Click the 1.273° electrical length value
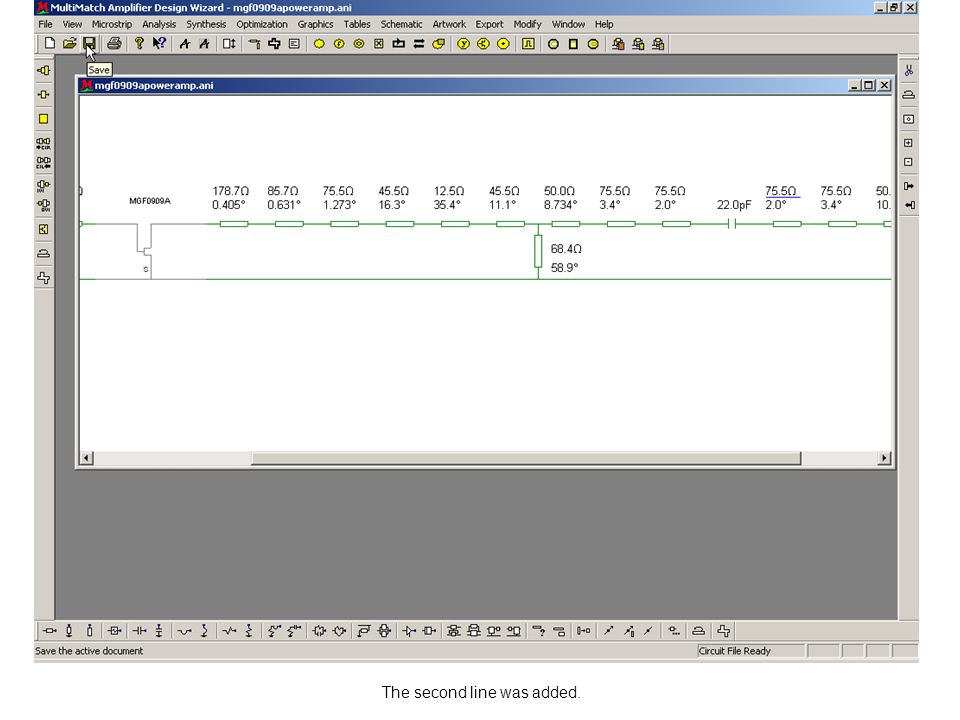Image resolution: width=960 pixels, height=720 pixels. [x=340, y=204]
